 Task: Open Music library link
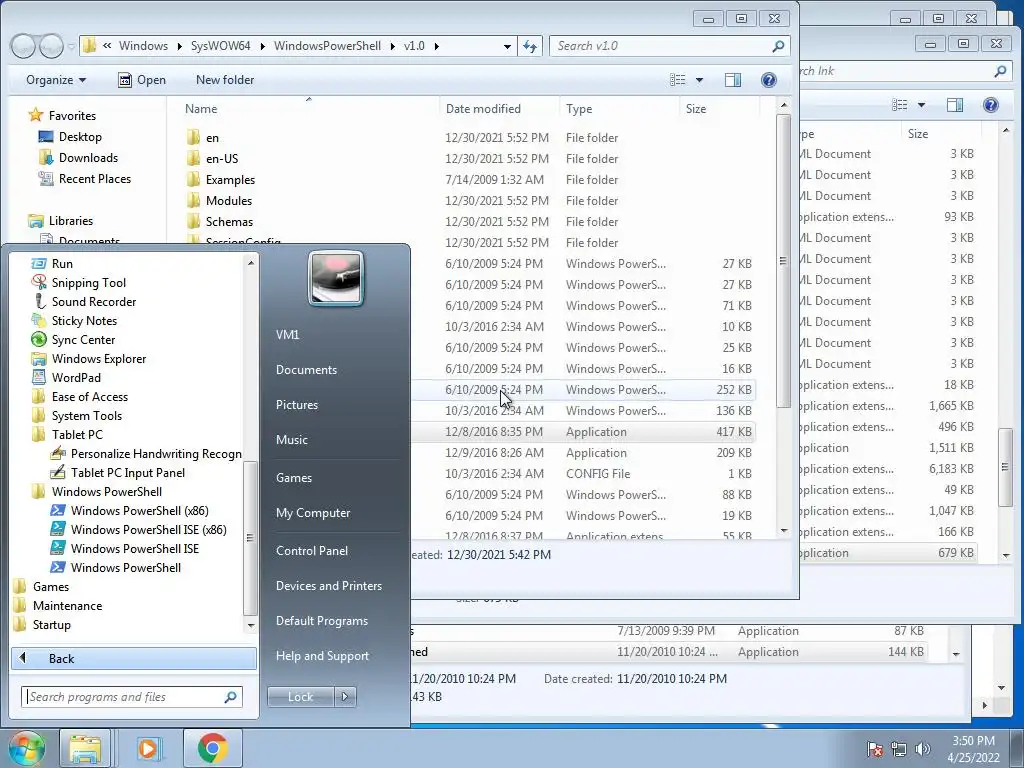291,440
